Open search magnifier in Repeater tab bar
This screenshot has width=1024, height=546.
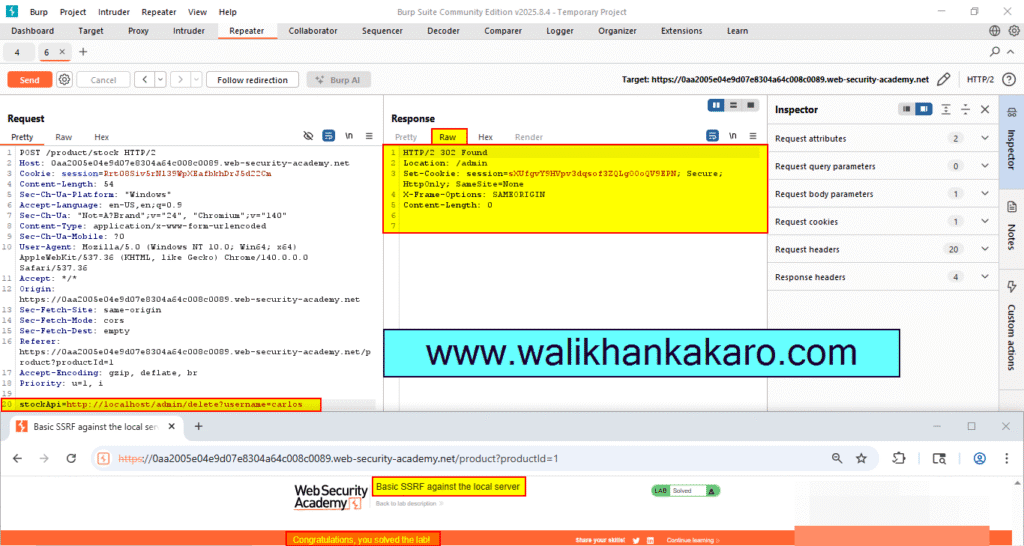pyautogui.click(x=995, y=52)
